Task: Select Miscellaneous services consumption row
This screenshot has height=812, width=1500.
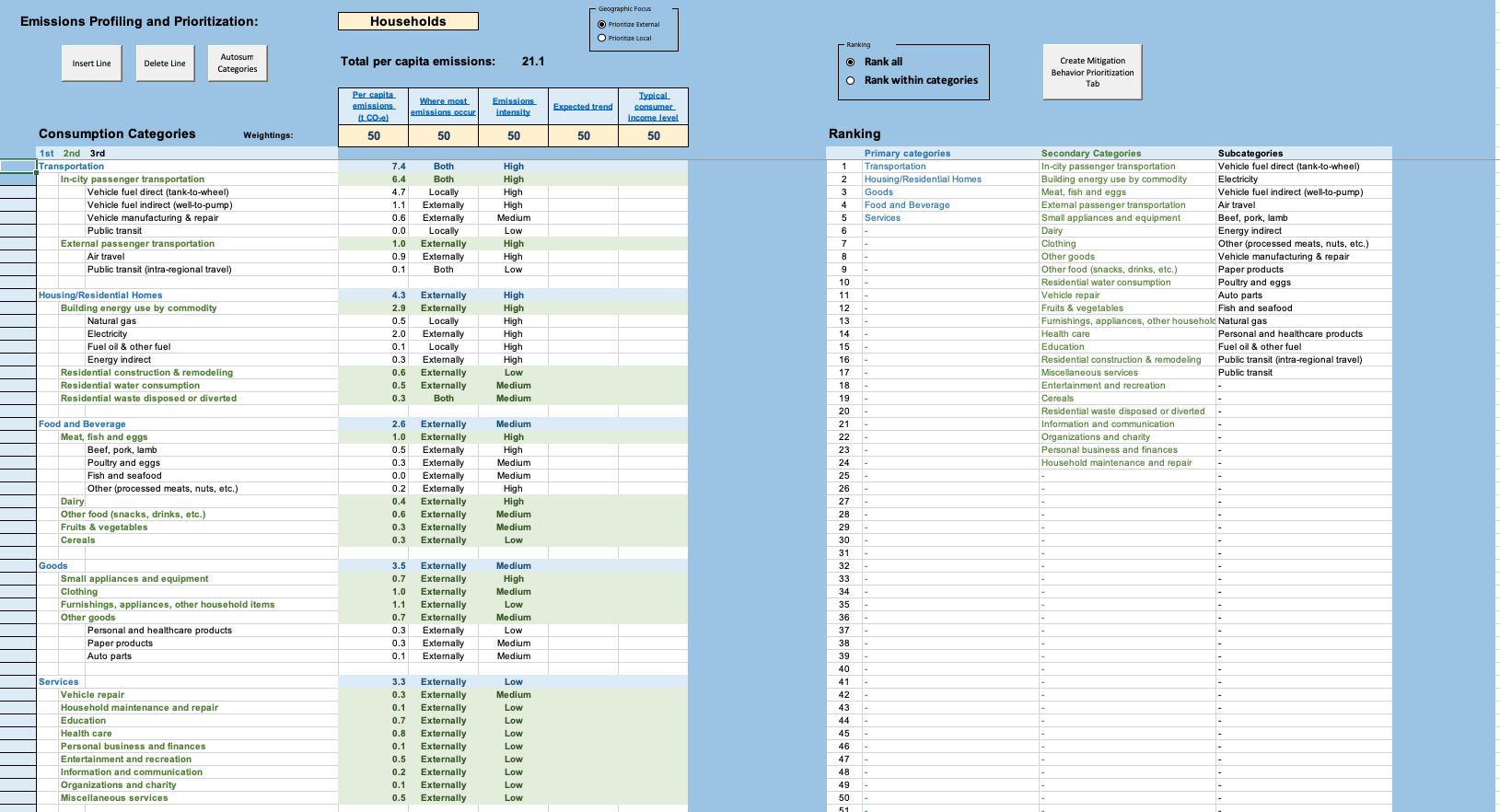Action: point(362,798)
